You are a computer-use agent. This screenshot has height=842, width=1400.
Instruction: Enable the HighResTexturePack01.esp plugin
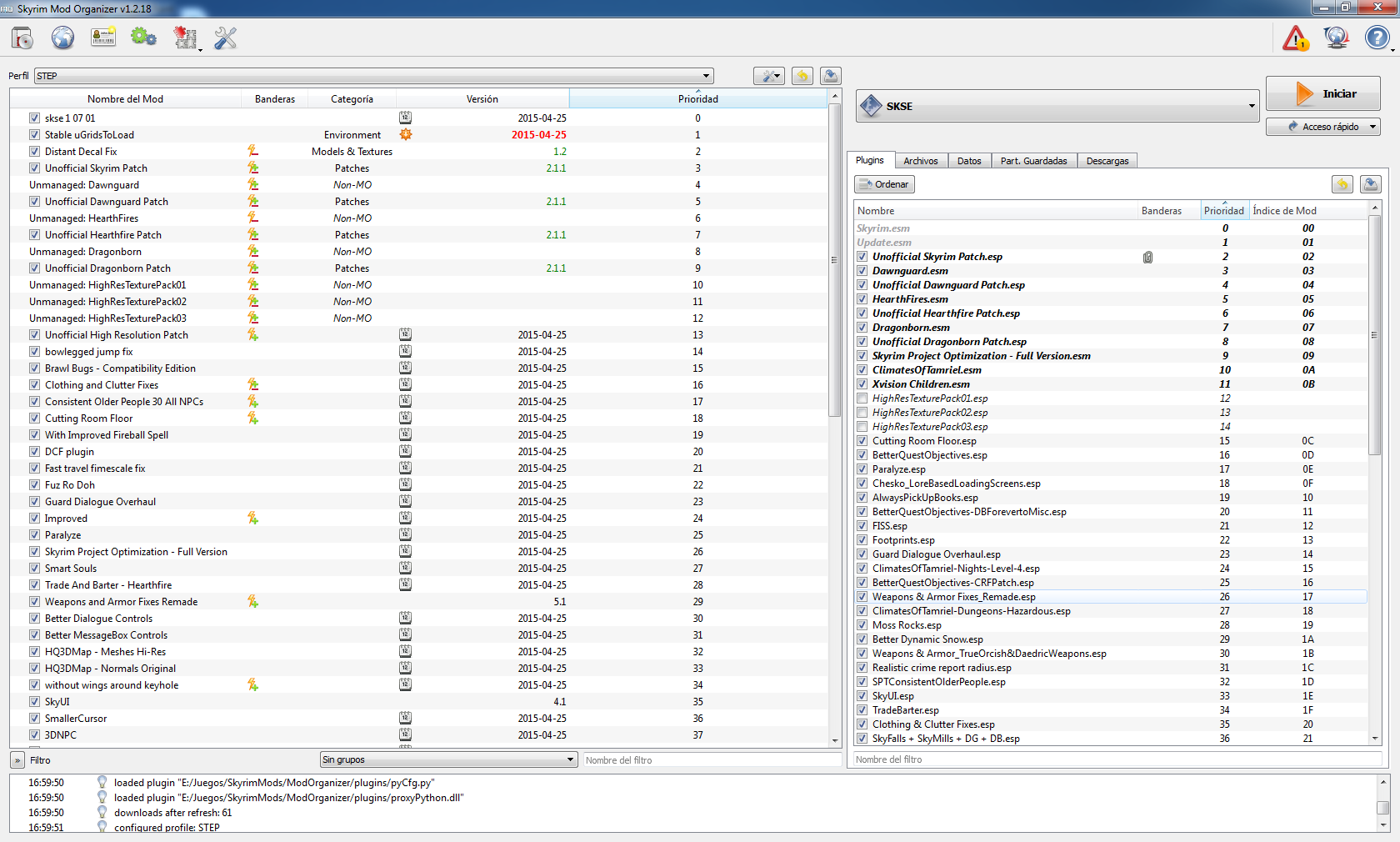tap(862, 398)
